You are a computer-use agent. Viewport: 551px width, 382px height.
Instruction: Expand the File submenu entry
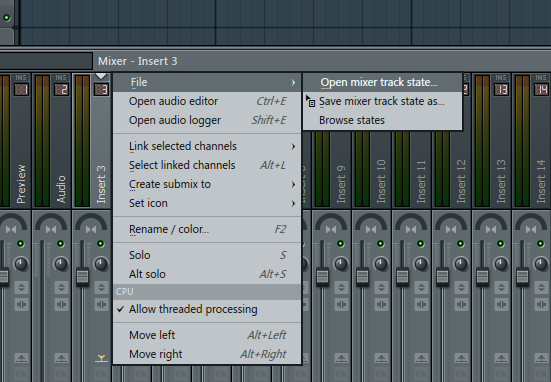tap(207, 82)
